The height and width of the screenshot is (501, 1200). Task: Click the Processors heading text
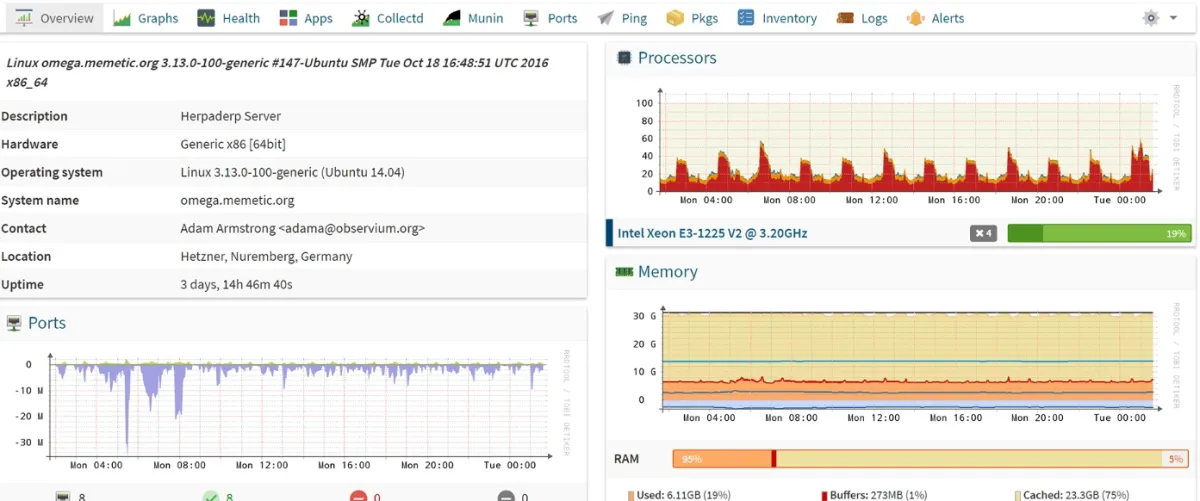point(677,58)
